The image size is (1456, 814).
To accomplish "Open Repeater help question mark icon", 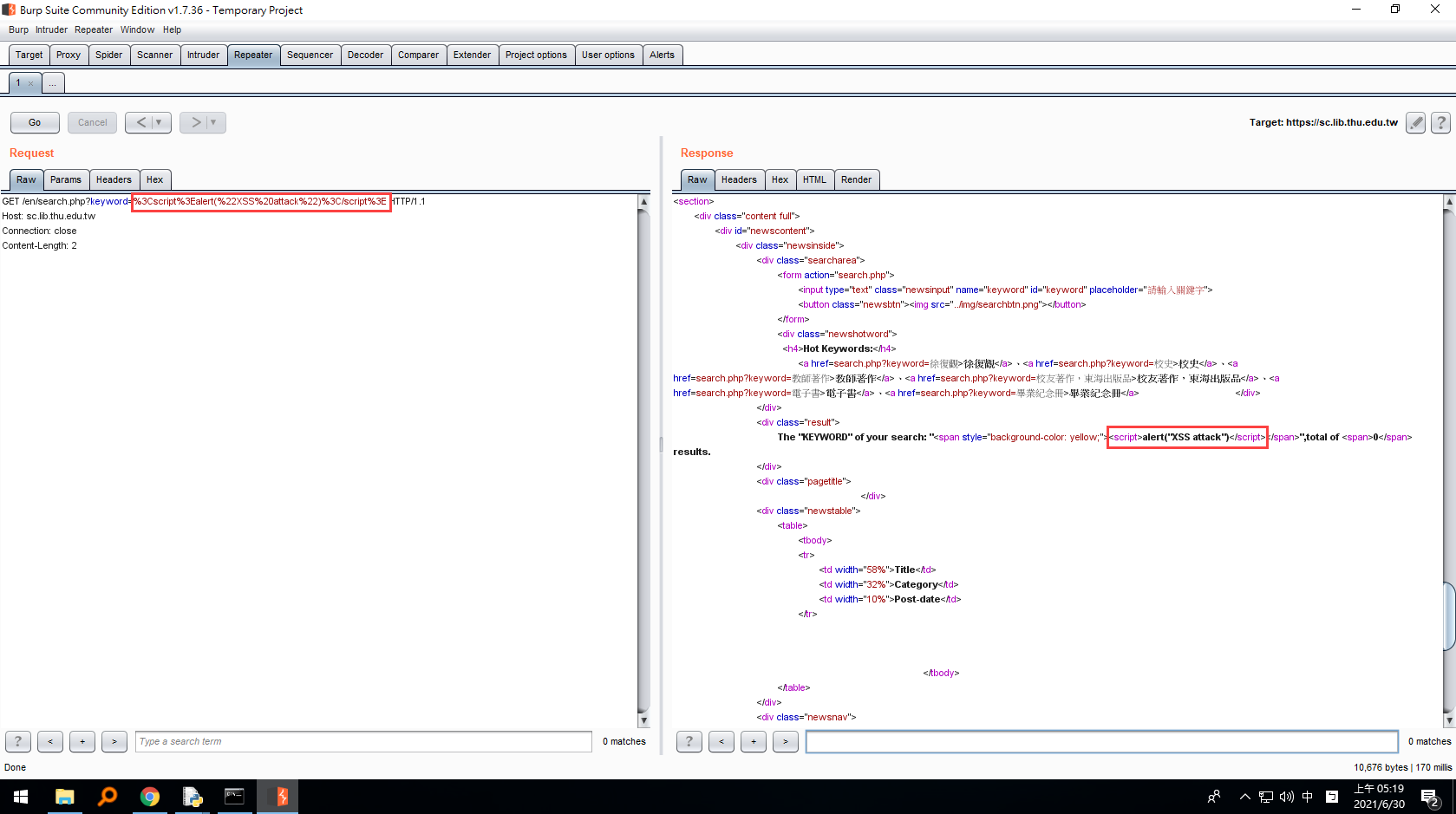I will 1440,122.
